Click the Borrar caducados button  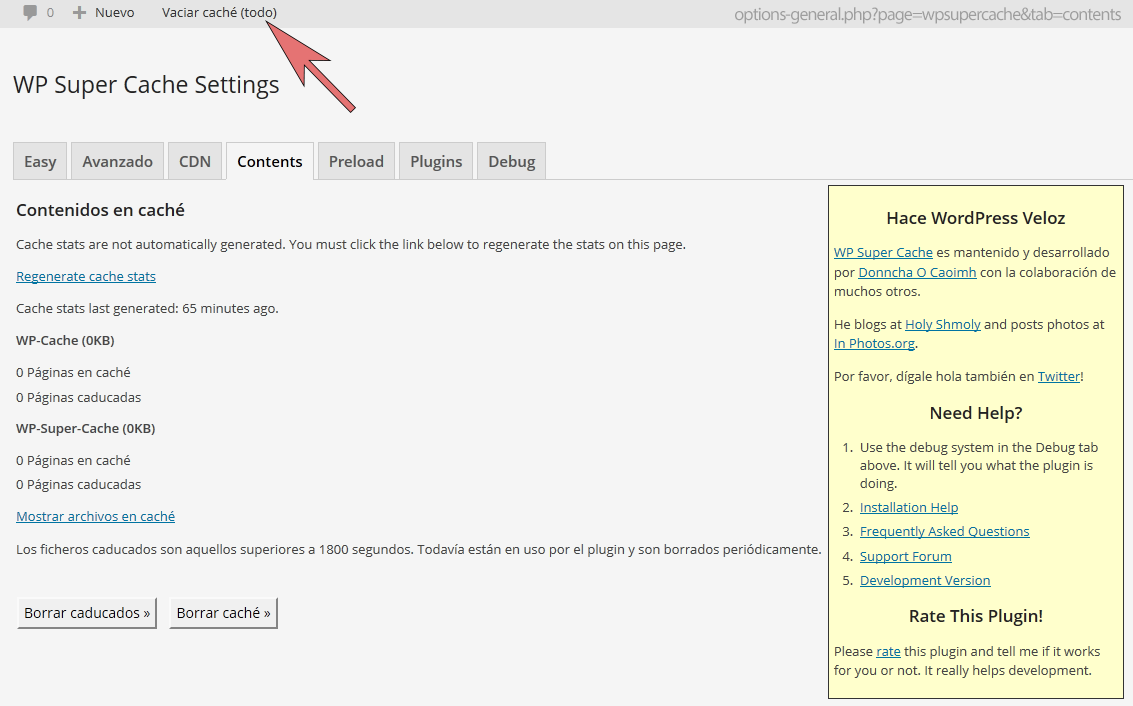(87, 613)
